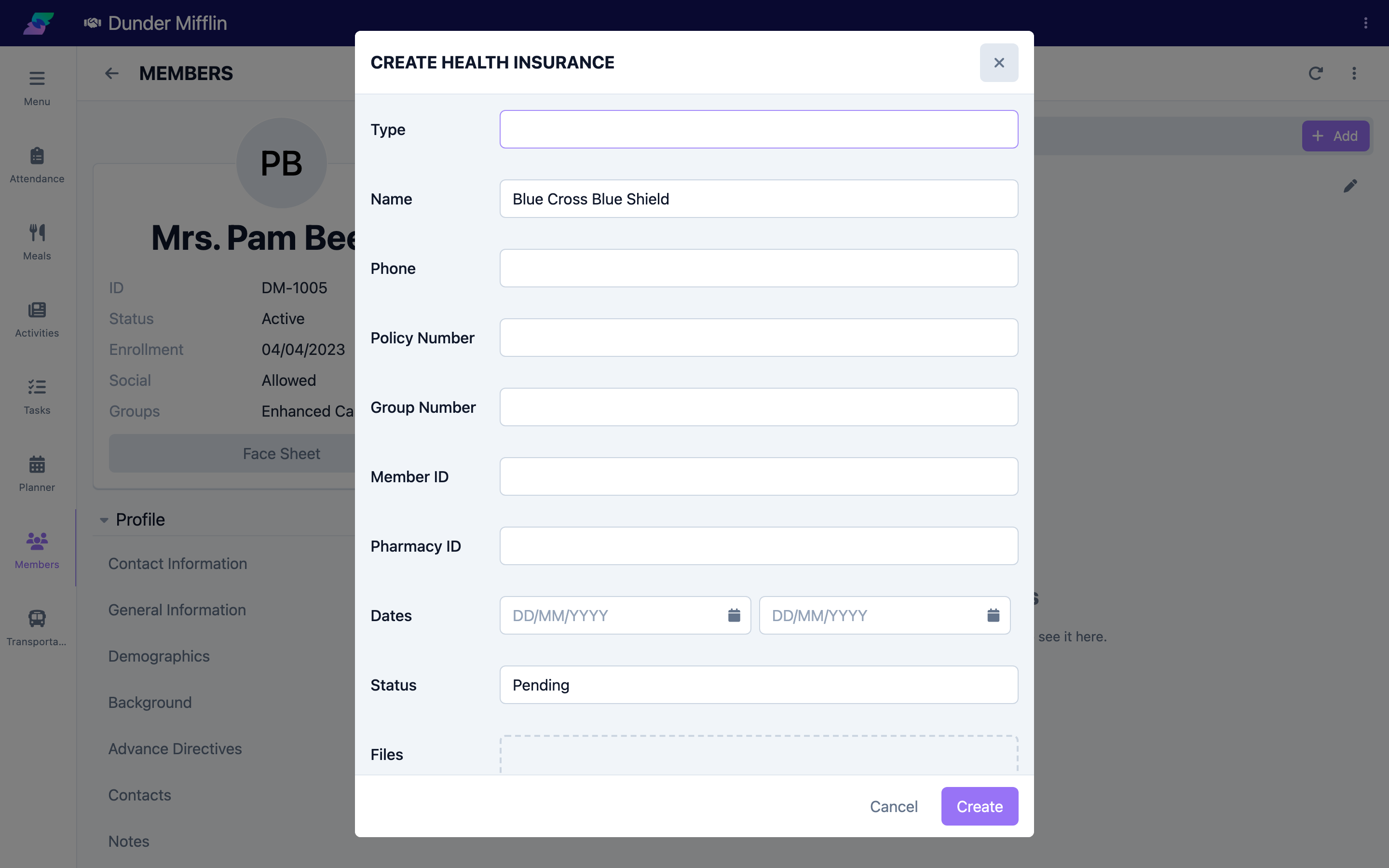Click the app logo in the top bar
This screenshot has height=868, width=1389.
tap(39, 23)
